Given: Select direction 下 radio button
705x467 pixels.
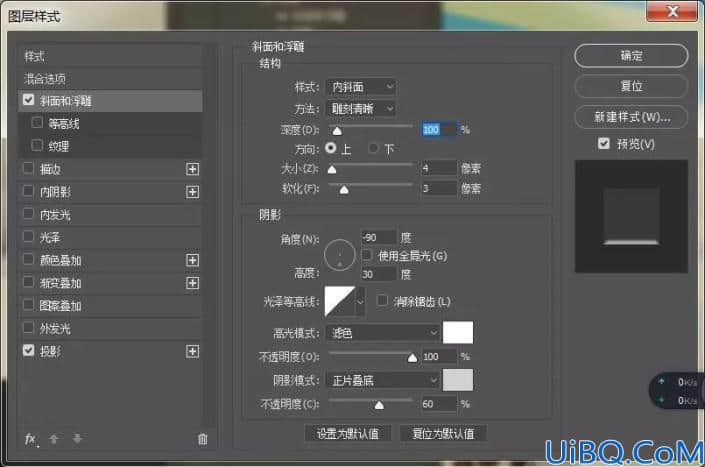Looking at the screenshot, I should (x=373, y=148).
